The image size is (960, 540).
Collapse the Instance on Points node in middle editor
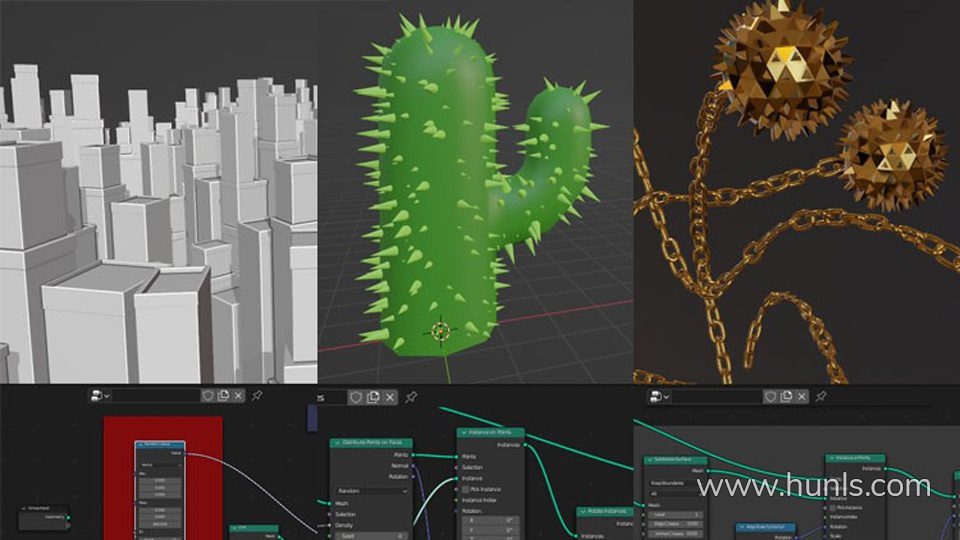coord(463,432)
